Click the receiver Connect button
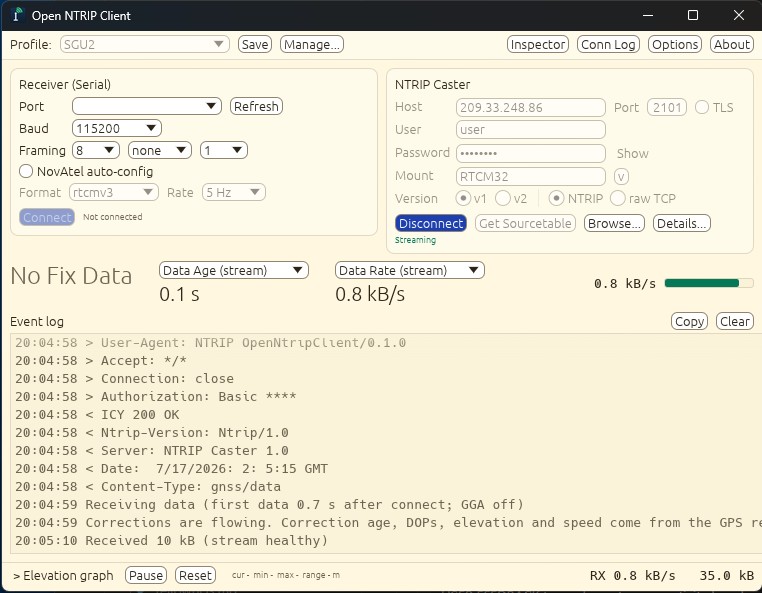The image size is (762, 593). (x=47, y=217)
